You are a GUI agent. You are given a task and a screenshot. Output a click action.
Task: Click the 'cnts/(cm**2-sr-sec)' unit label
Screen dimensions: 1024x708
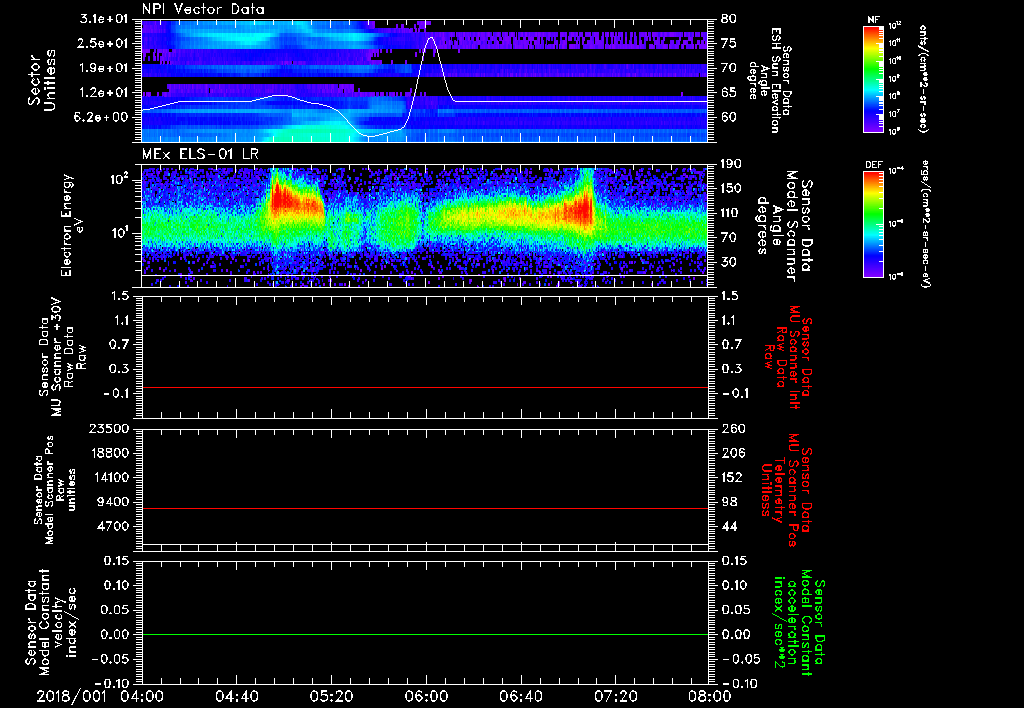[923, 79]
